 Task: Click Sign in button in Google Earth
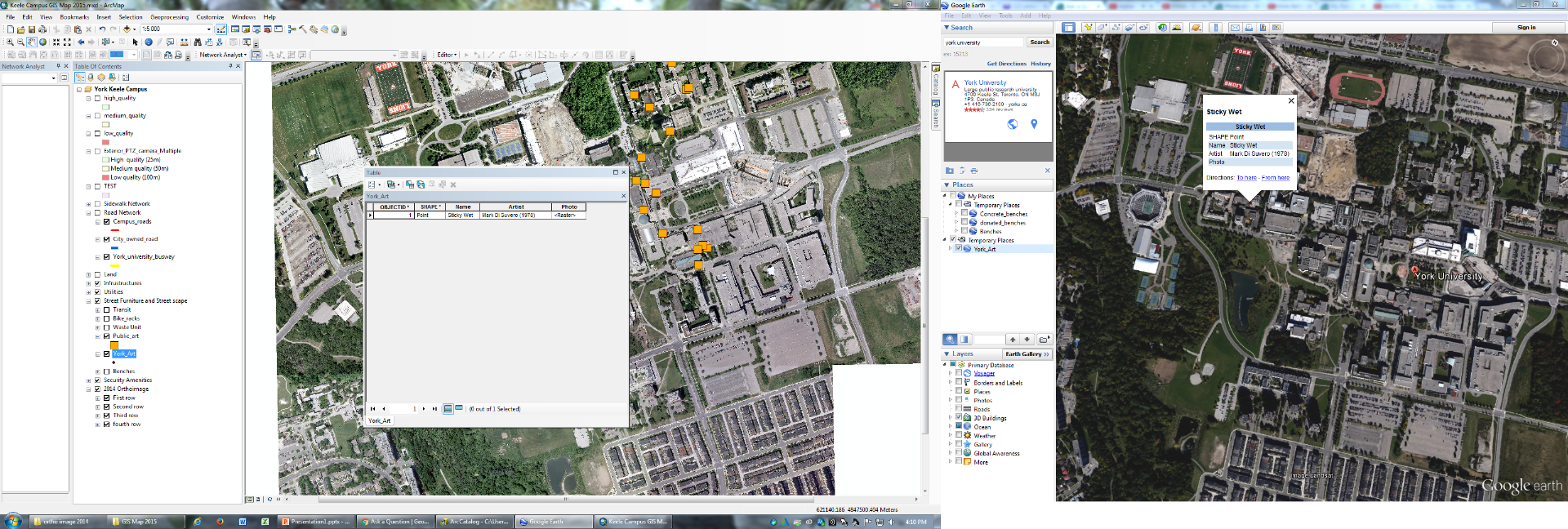click(x=1526, y=27)
